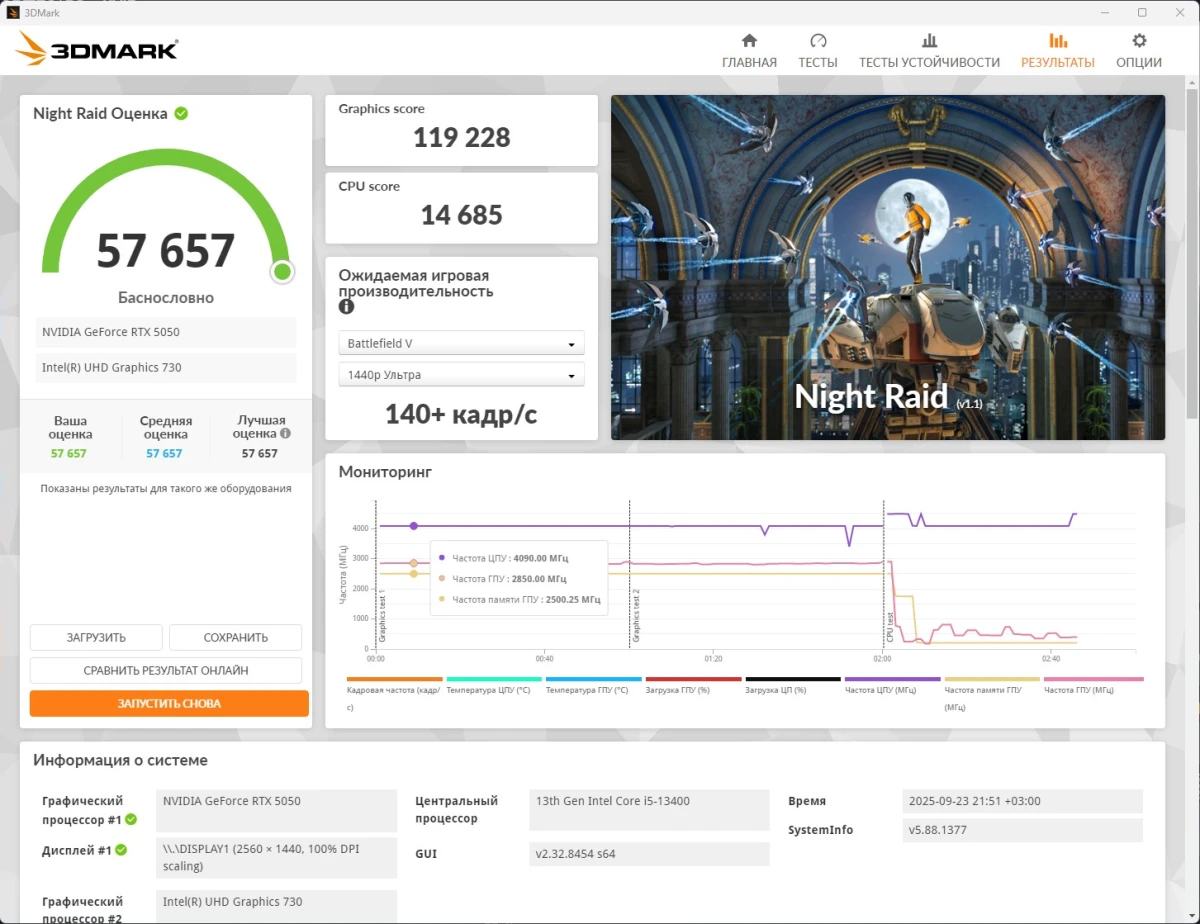Click the marker dot at the score gauge end
This screenshot has height=924, width=1200.
281,271
